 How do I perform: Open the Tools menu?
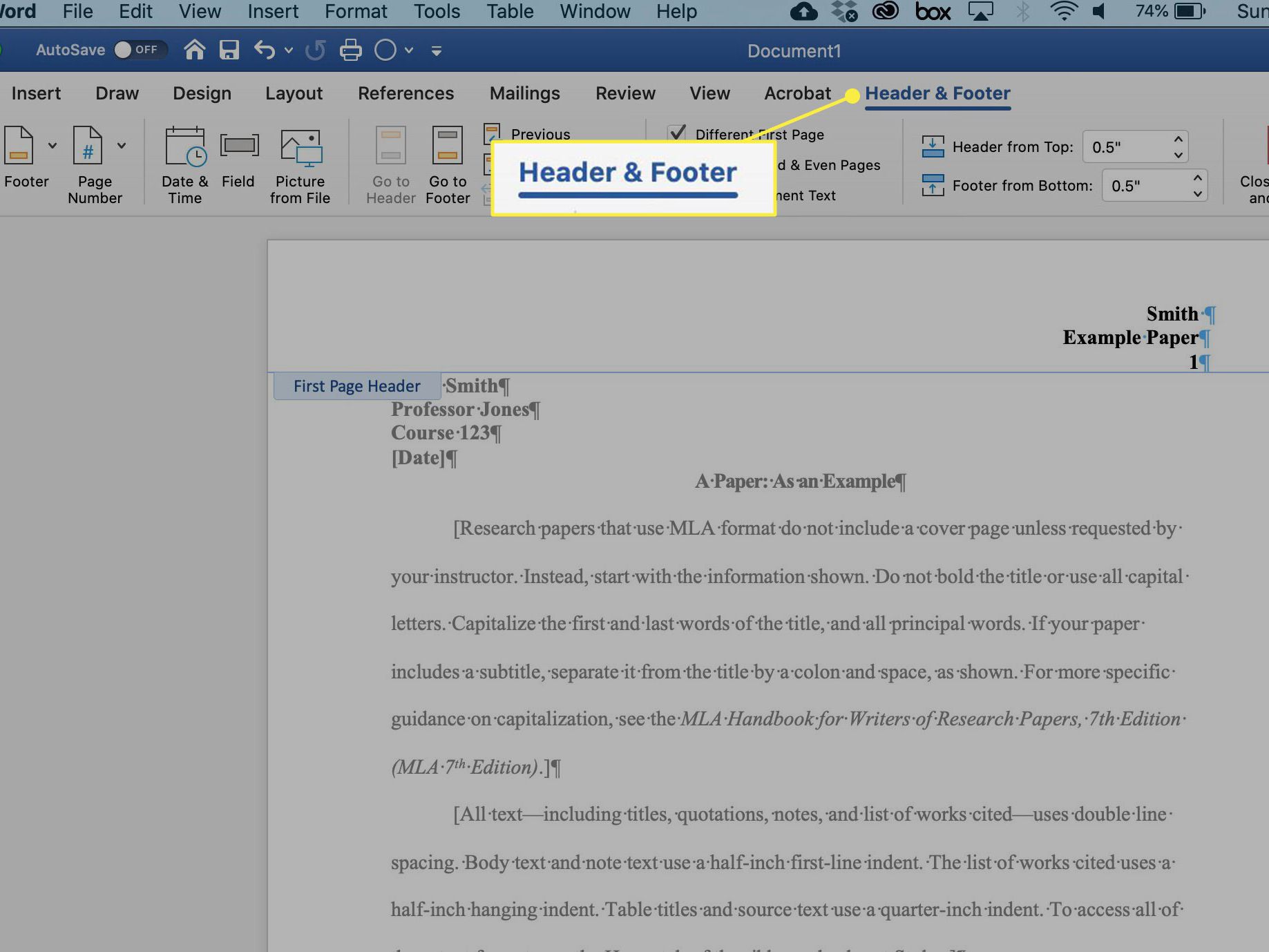(x=437, y=12)
